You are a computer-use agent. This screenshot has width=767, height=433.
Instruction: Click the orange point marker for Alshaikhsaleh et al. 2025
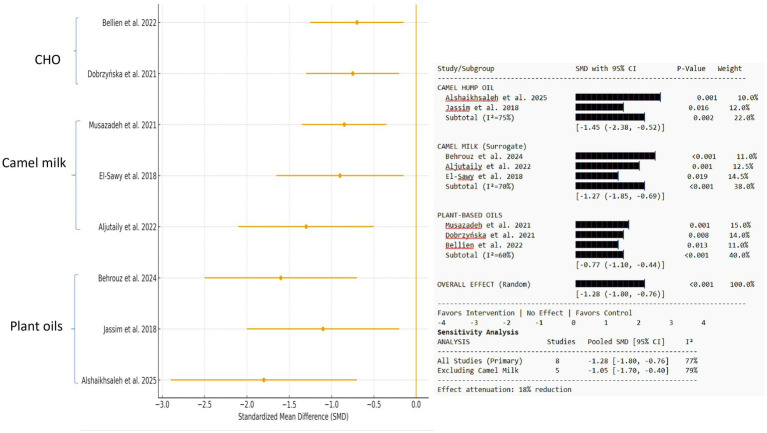point(264,380)
